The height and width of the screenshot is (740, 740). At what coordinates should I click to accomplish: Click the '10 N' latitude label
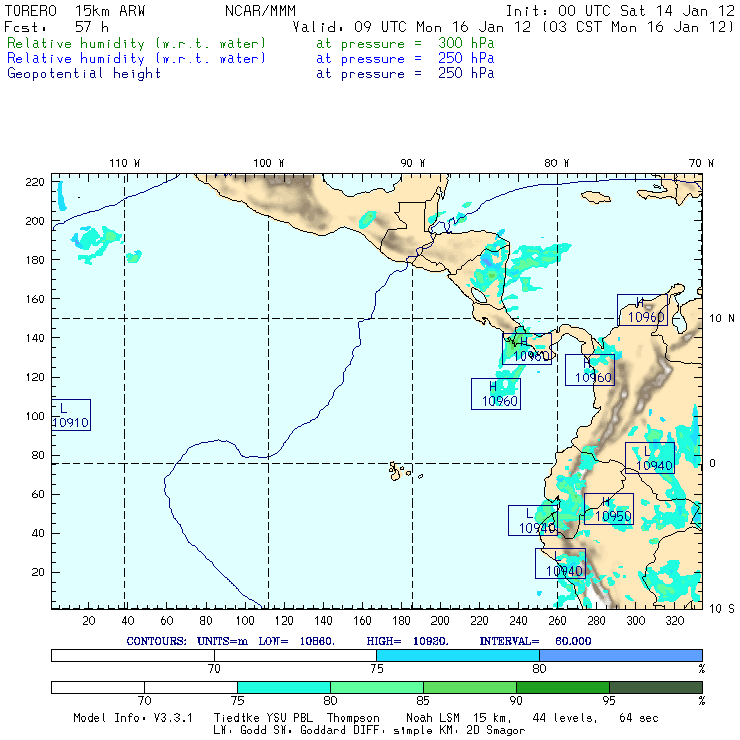[722, 319]
